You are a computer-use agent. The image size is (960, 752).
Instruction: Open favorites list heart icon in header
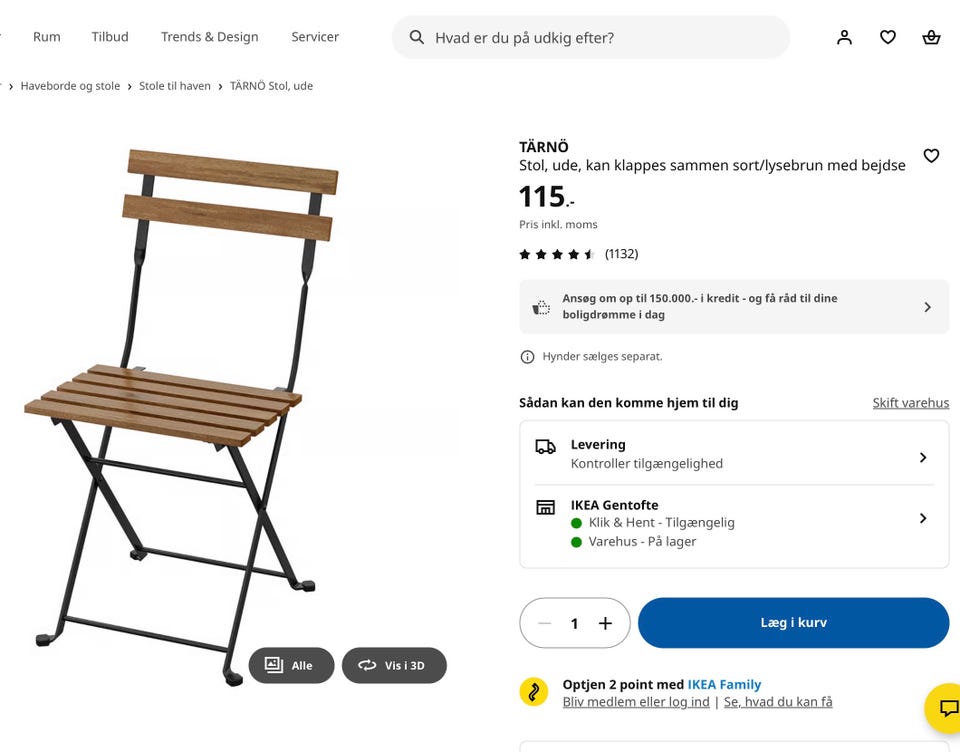888,37
